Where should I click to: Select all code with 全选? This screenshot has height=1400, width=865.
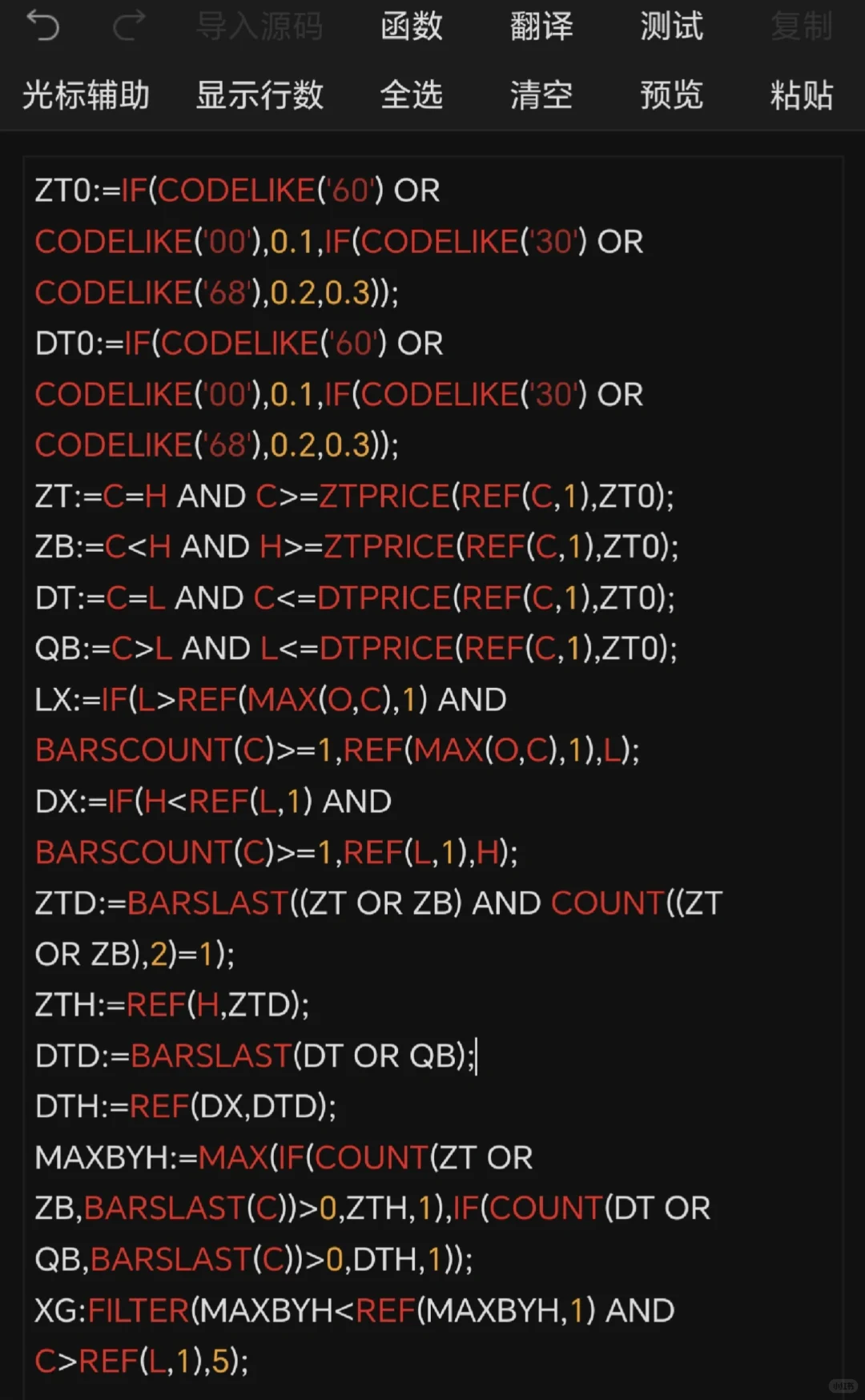click(412, 95)
